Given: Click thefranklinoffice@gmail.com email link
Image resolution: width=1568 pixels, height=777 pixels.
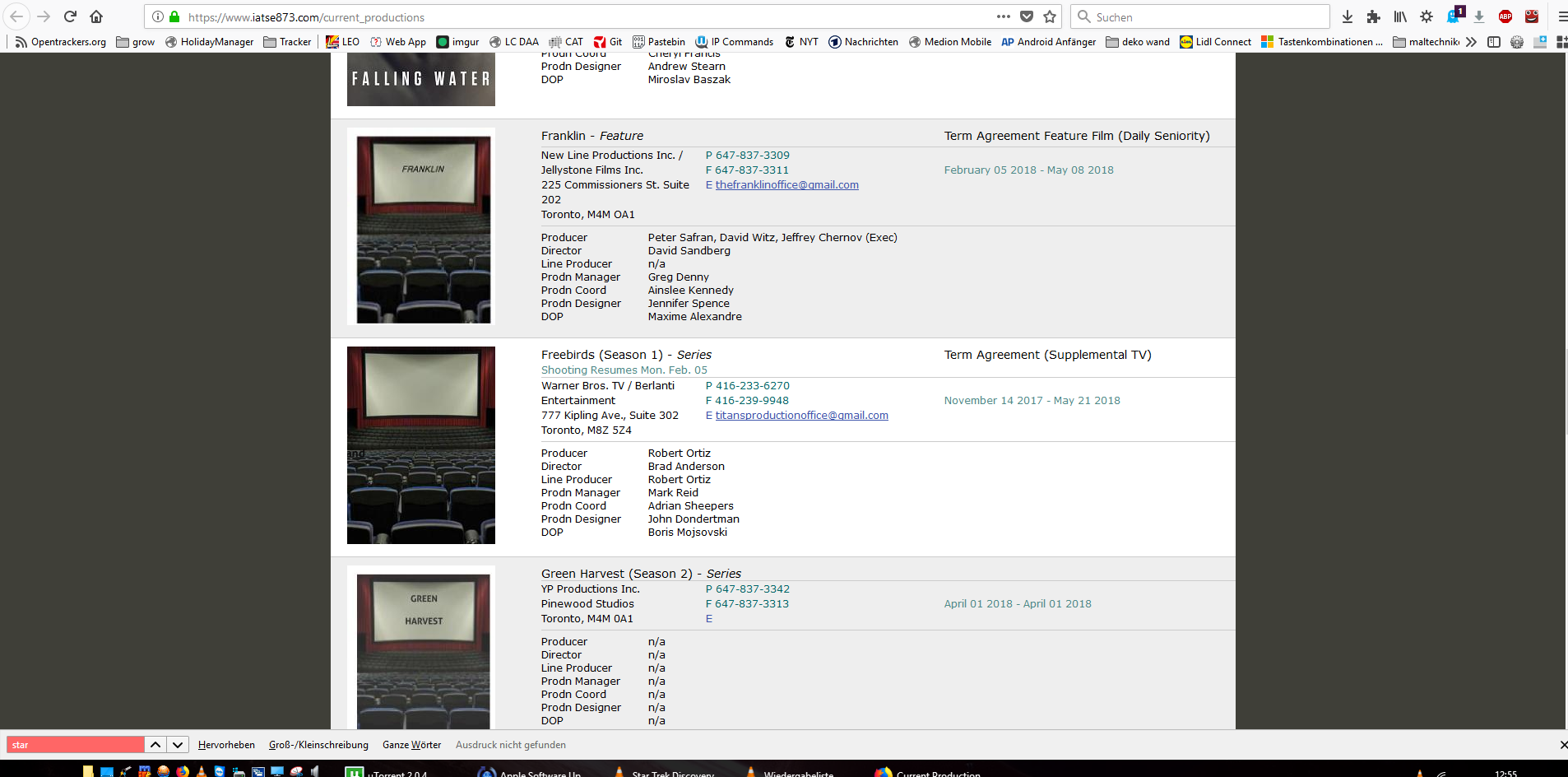Looking at the screenshot, I should 786,185.
